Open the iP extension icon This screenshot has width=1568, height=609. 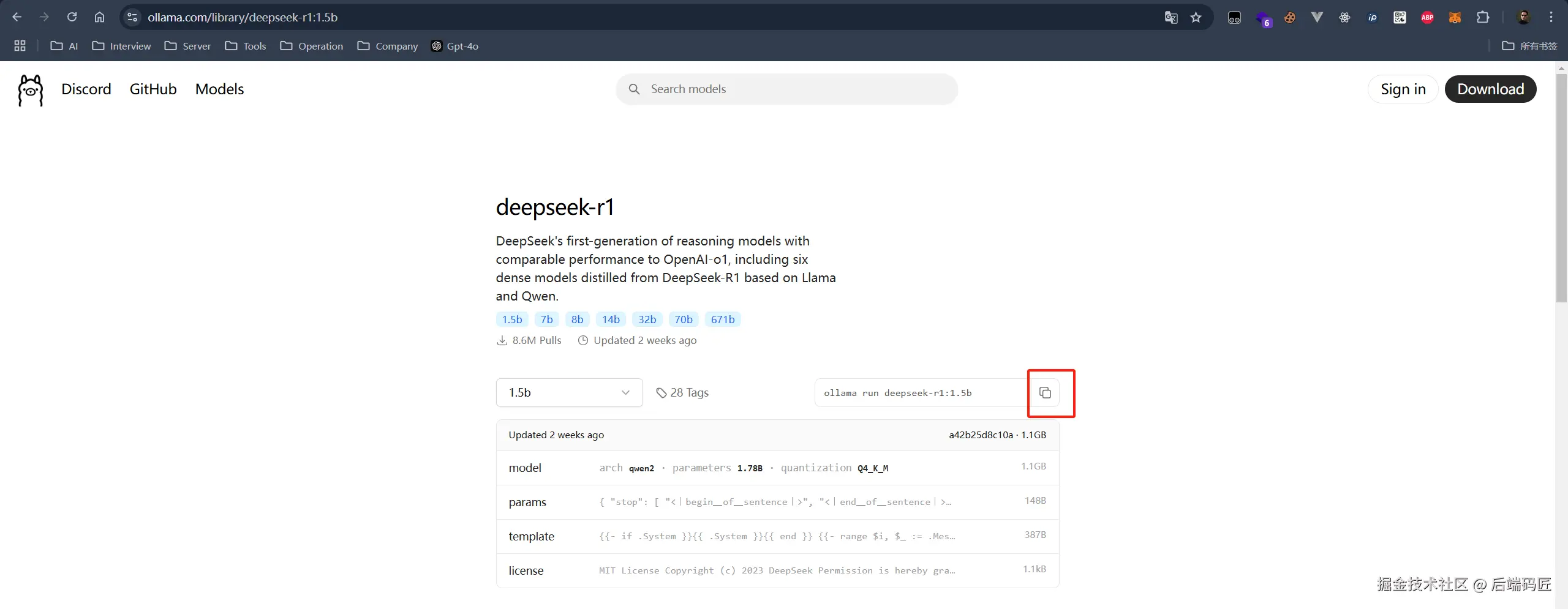pyautogui.click(x=1372, y=18)
